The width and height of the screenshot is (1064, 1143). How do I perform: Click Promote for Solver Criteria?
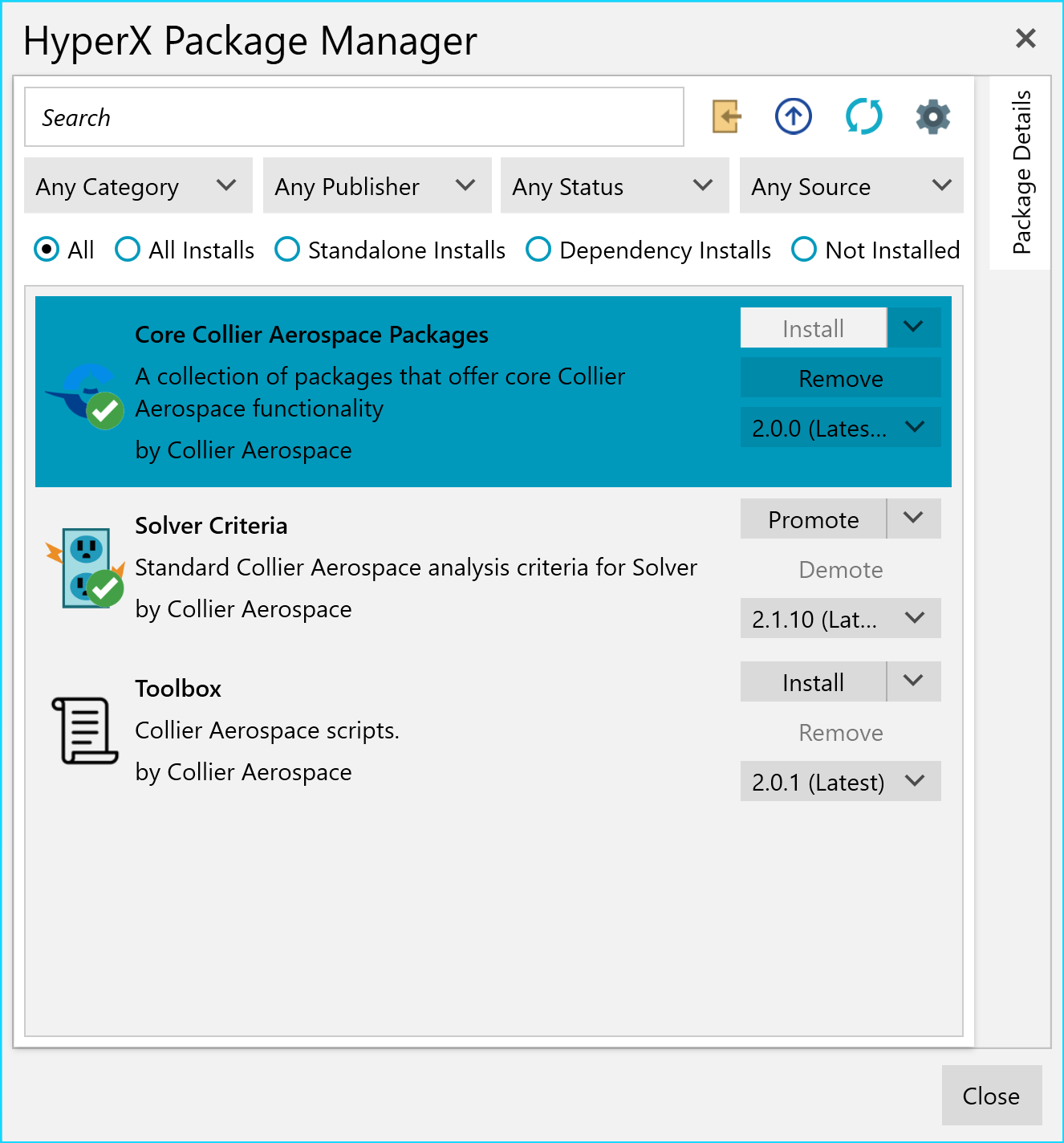click(813, 519)
